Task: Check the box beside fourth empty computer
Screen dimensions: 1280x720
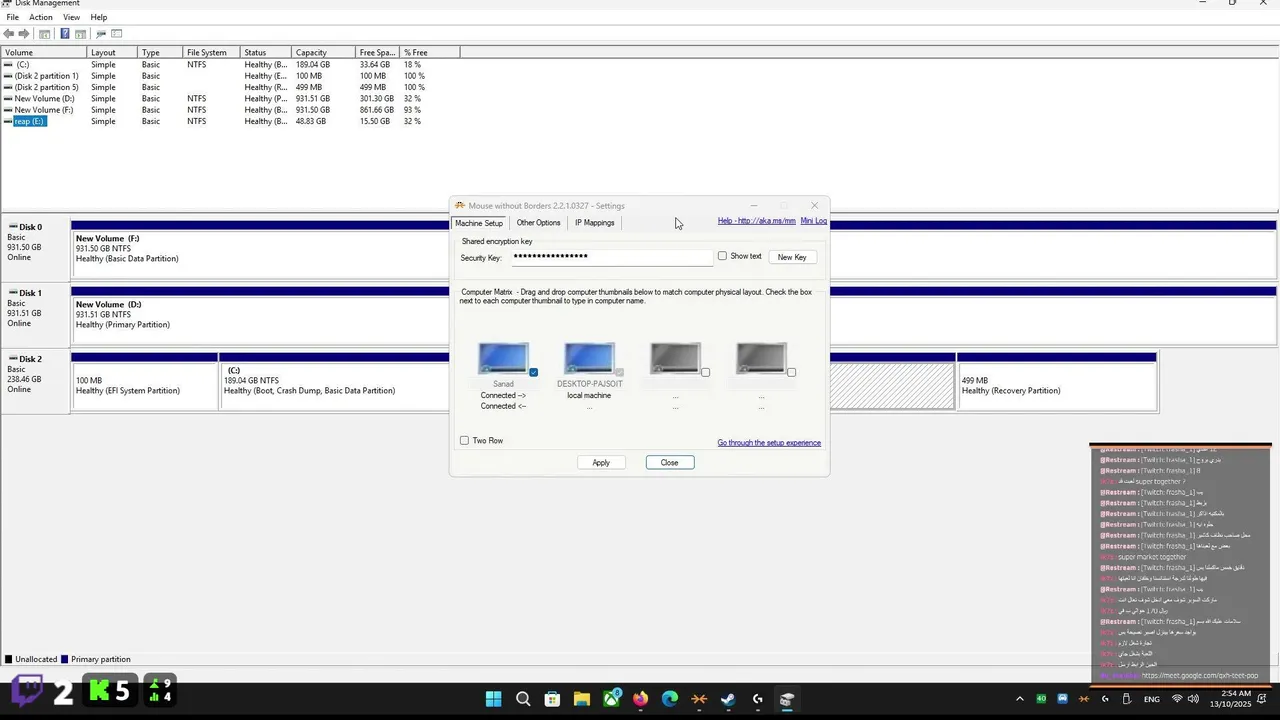Action: (x=791, y=372)
